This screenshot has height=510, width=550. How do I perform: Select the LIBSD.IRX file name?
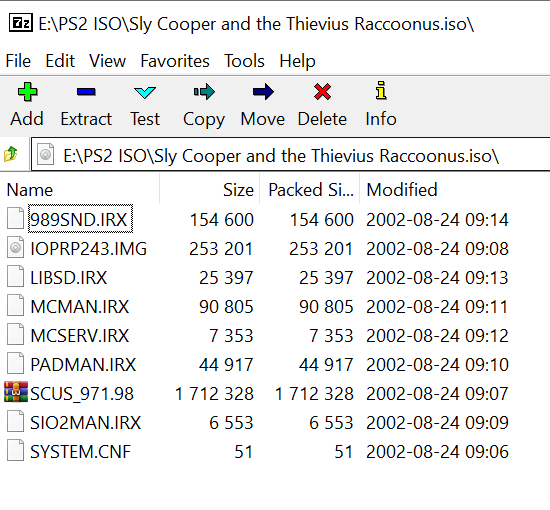tap(69, 278)
